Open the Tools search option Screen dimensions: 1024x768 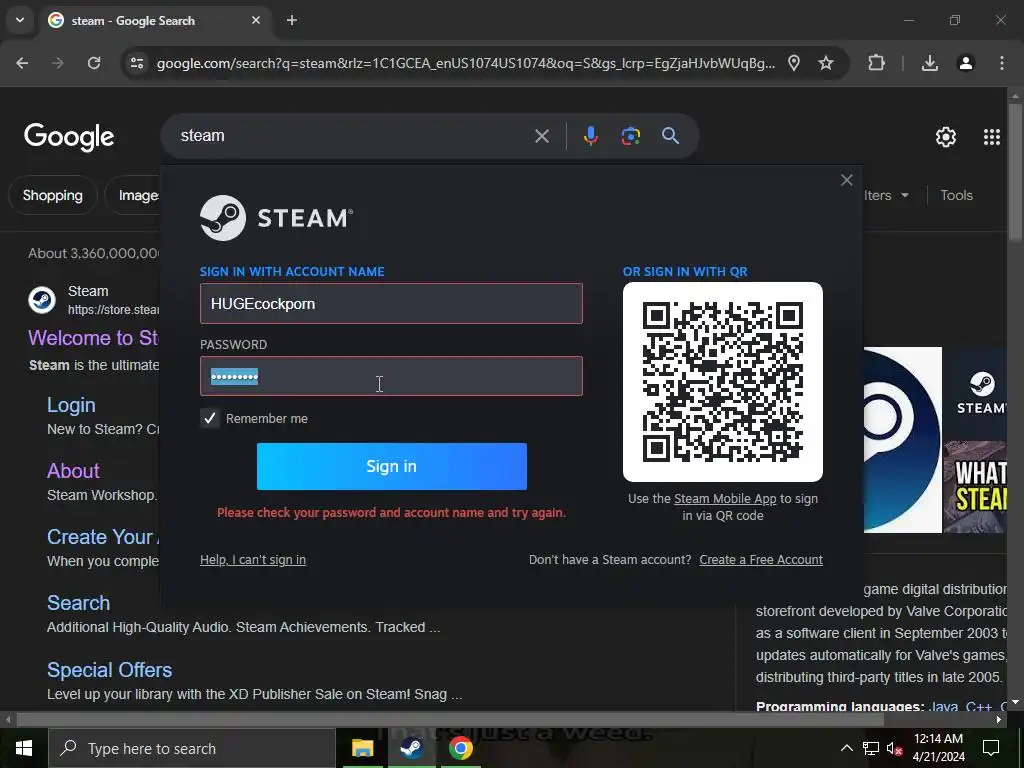(x=956, y=195)
